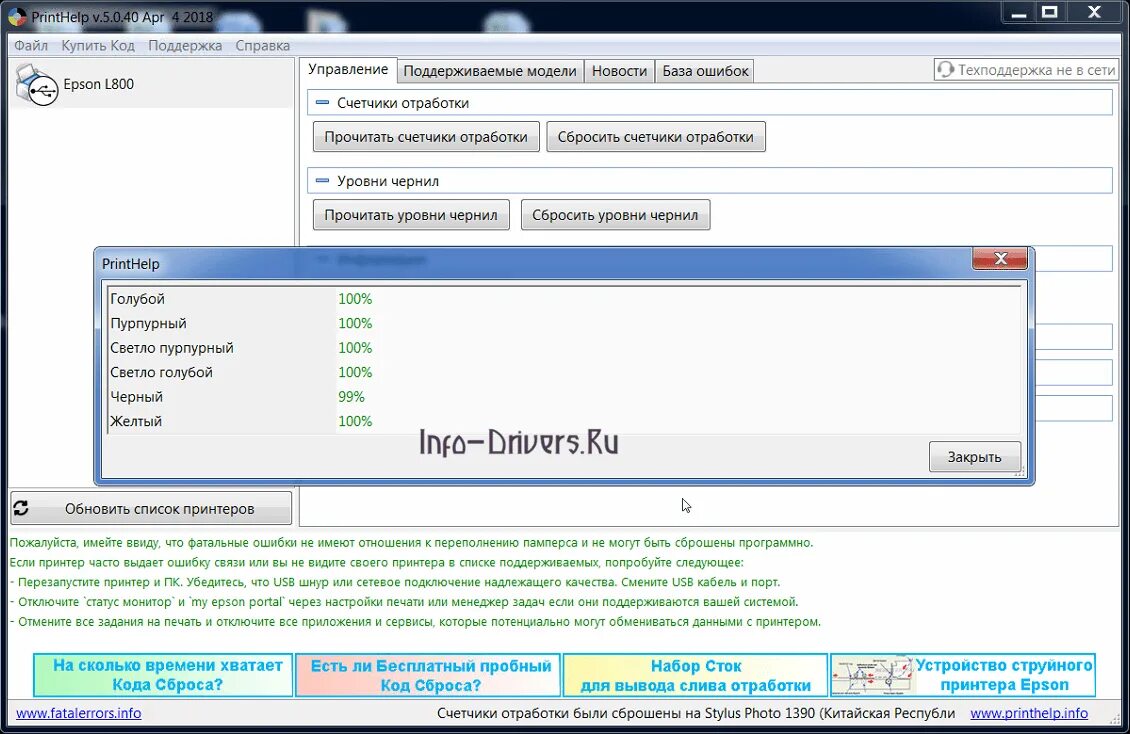This screenshot has height=734, width=1130.
Task: Collapse the Счетчики отработки section
Action: click(323, 103)
